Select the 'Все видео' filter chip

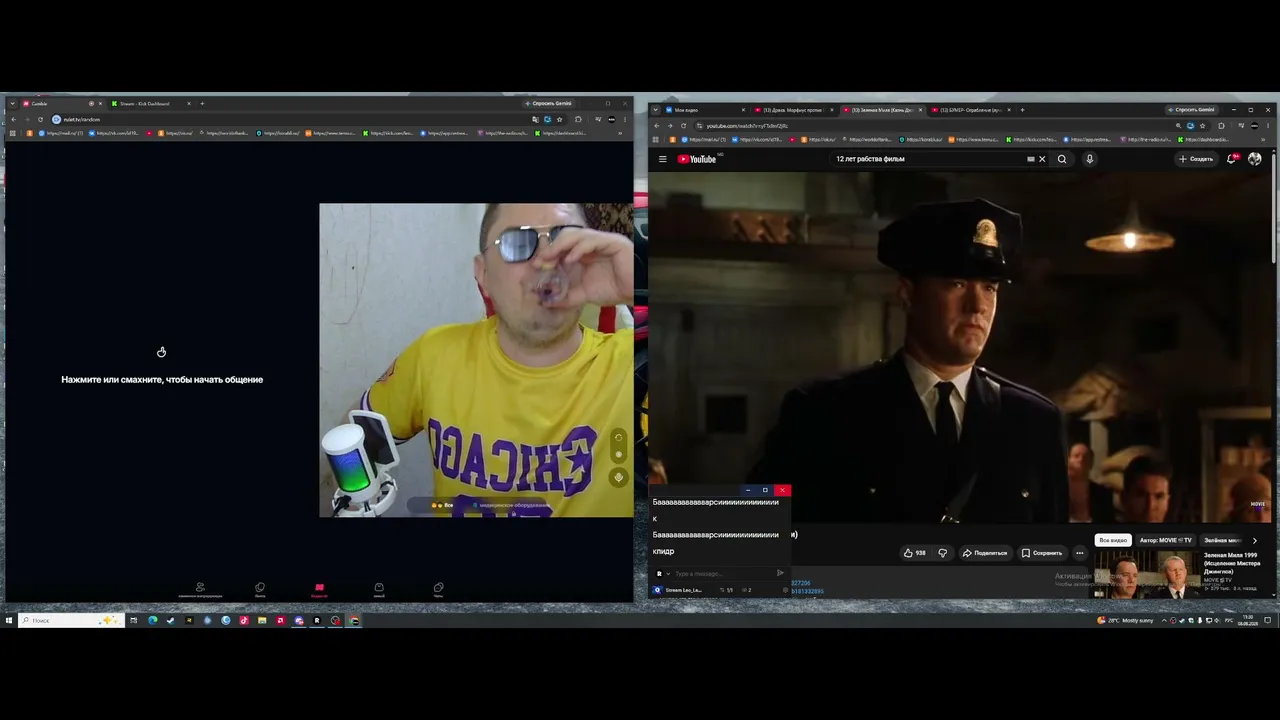click(1112, 540)
